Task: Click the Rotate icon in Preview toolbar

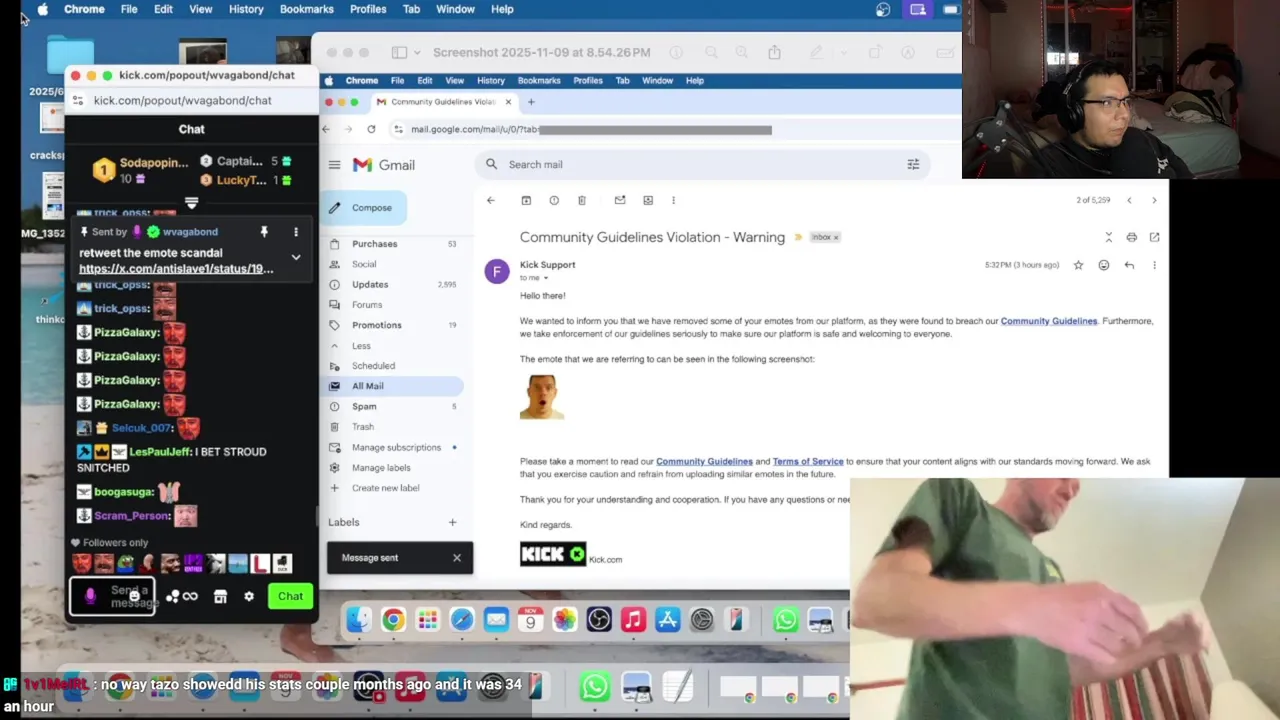Action: point(875,52)
